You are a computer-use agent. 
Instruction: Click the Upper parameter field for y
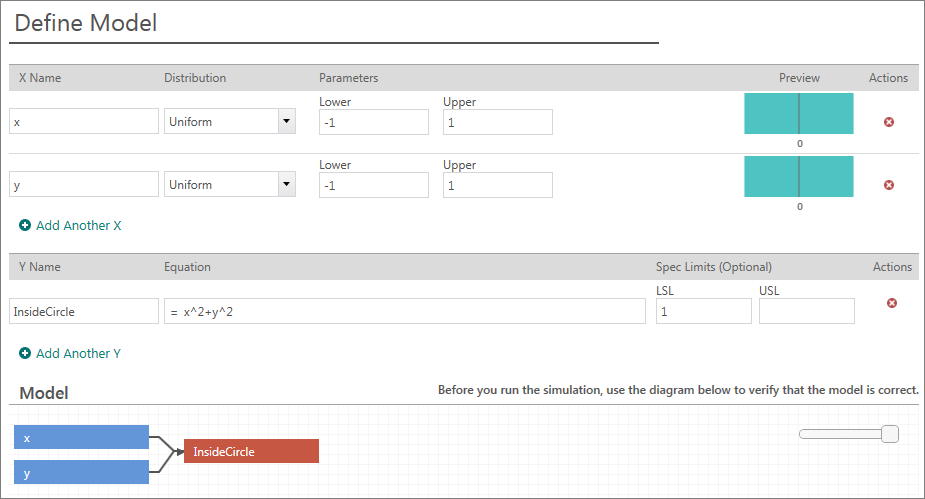click(x=497, y=185)
